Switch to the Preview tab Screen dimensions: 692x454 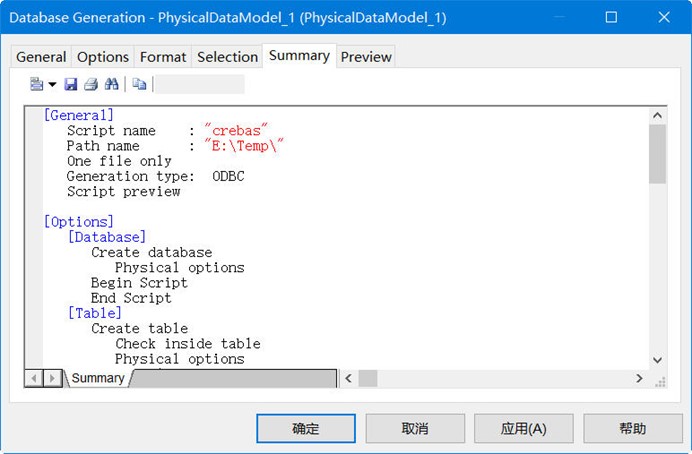366,57
